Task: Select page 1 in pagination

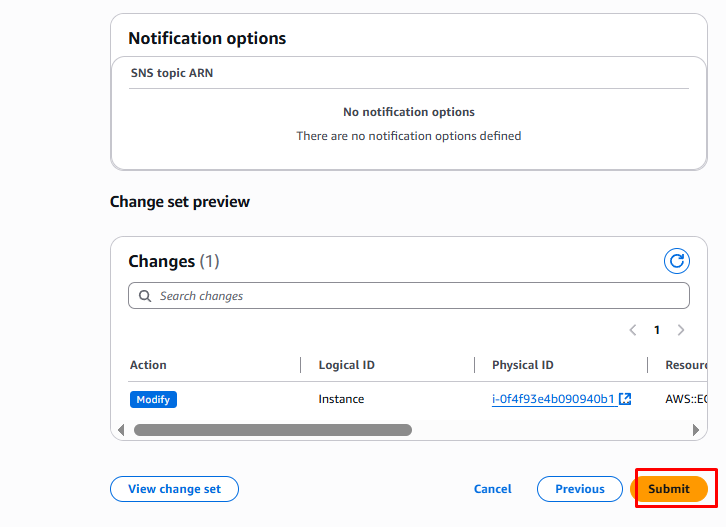Action: [657, 330]
